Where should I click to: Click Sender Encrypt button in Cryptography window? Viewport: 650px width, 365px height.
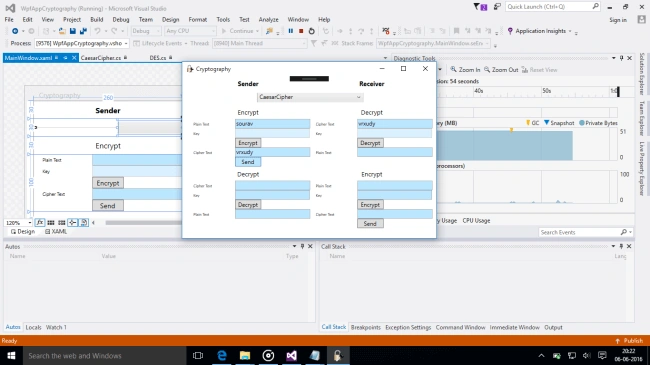point(248,143)
